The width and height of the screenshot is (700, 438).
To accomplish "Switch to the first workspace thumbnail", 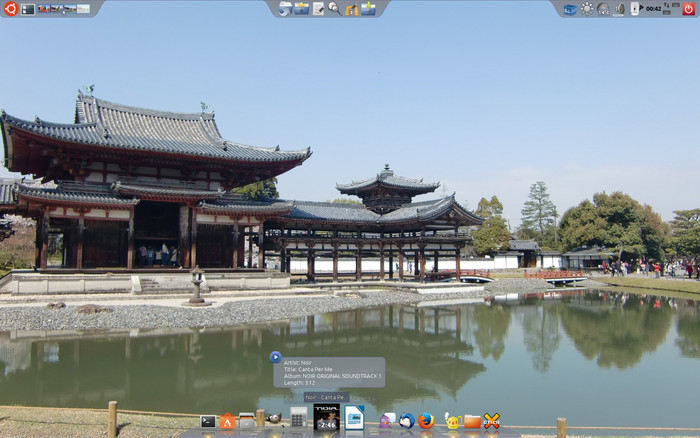I will [x=44, y=8].
